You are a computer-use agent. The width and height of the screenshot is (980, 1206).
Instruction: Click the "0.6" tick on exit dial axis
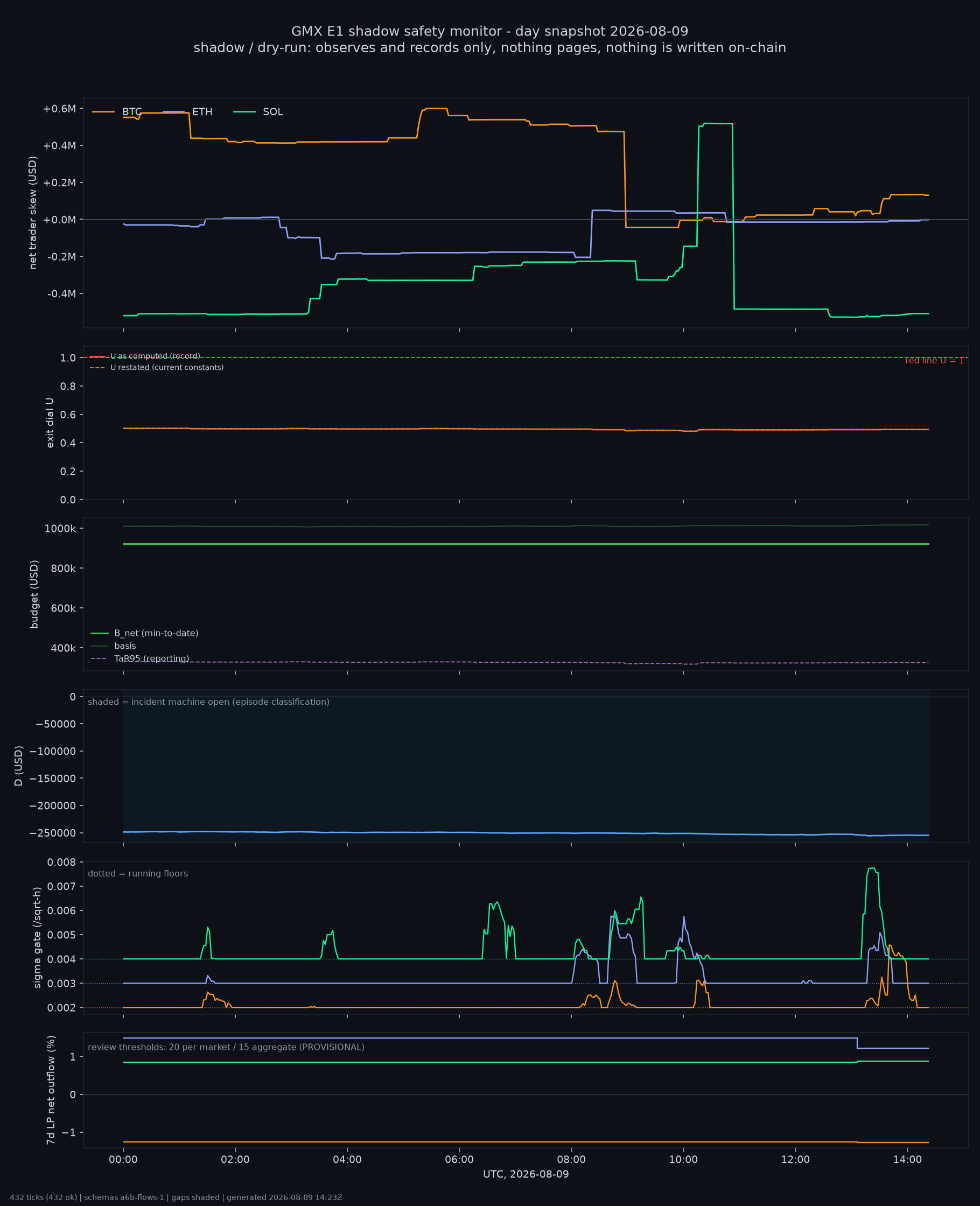68,415
